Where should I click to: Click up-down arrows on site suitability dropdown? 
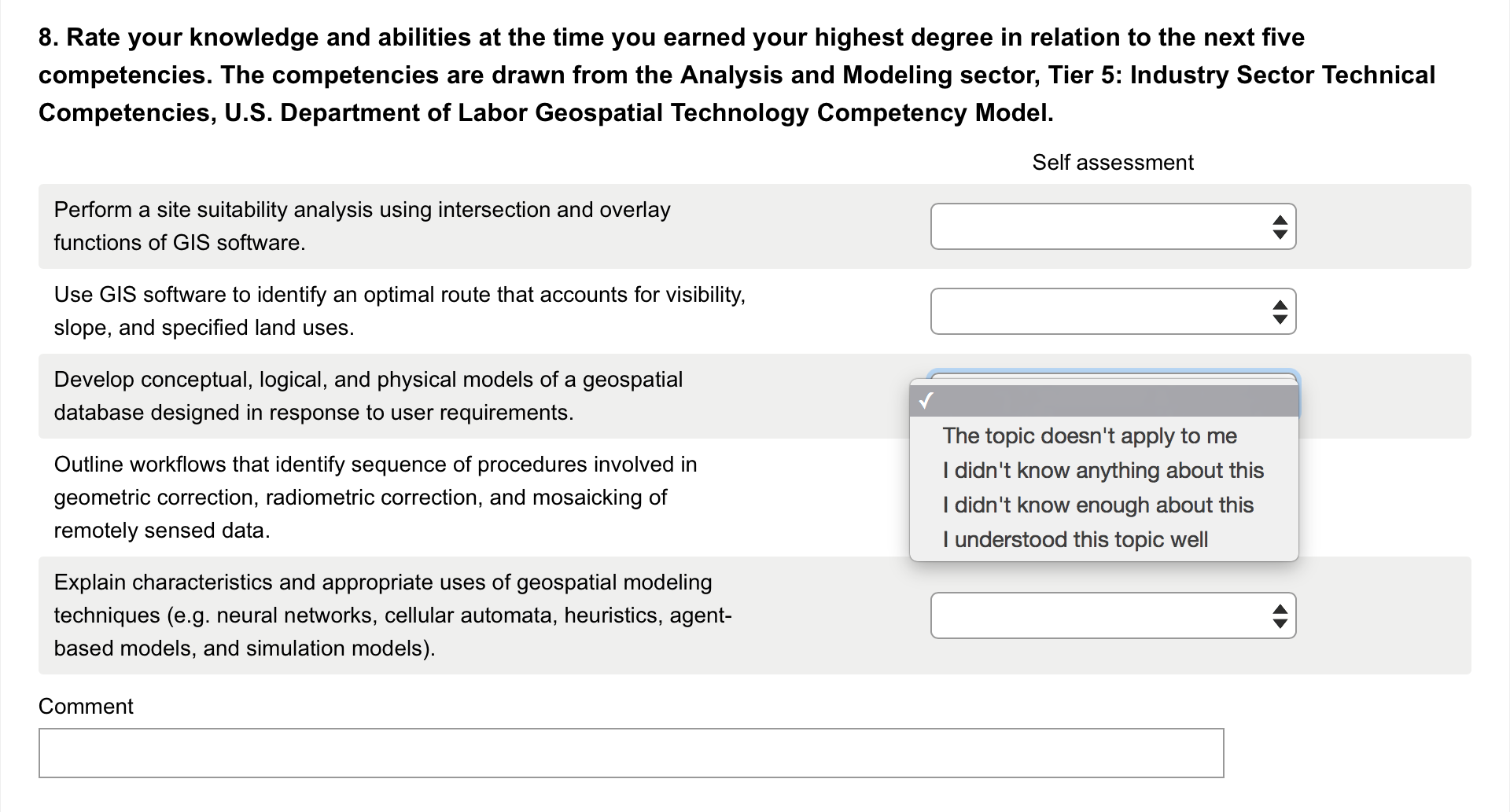click(x=1280, y=226)
